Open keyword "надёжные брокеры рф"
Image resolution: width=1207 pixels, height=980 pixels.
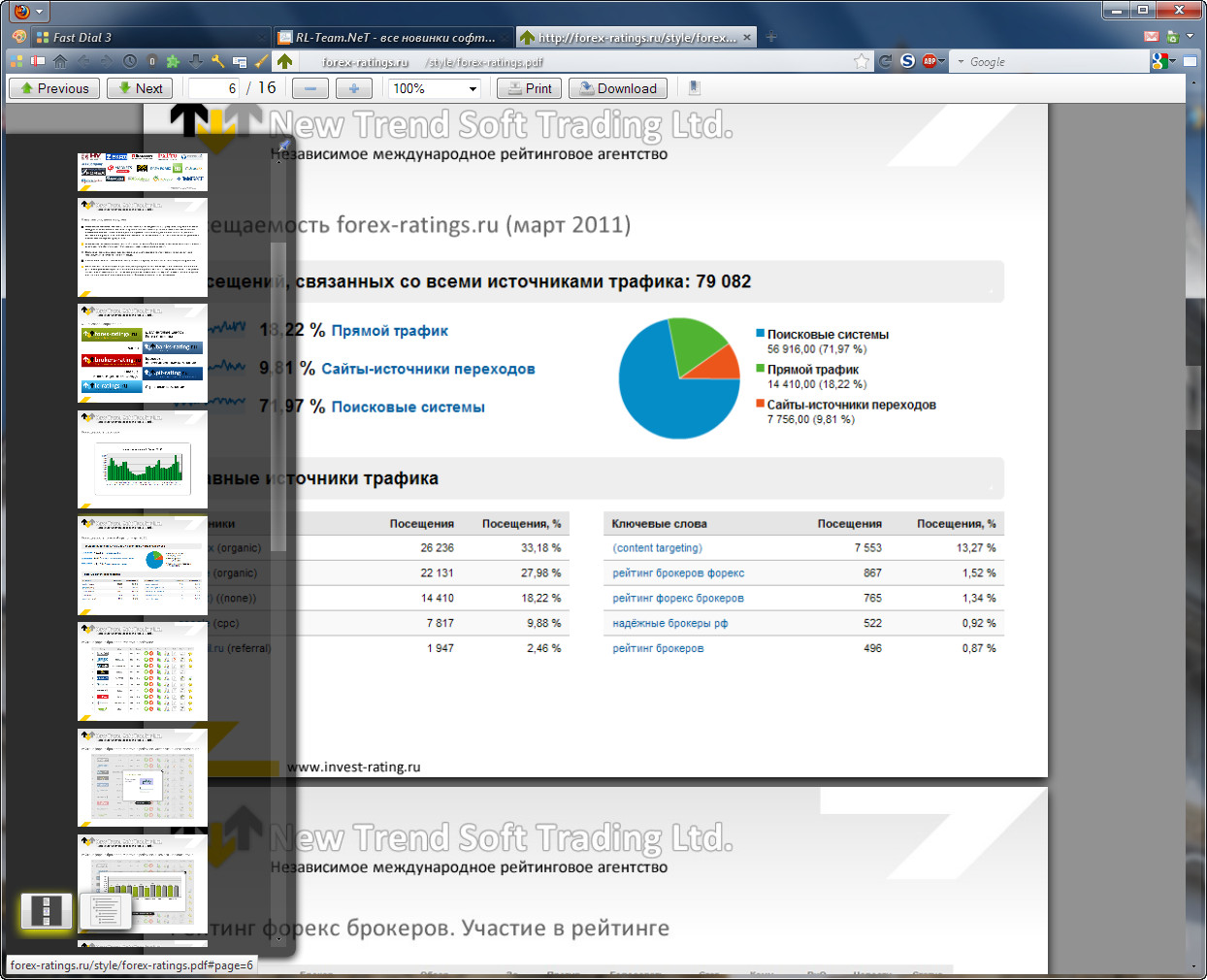tap(669, 623)
